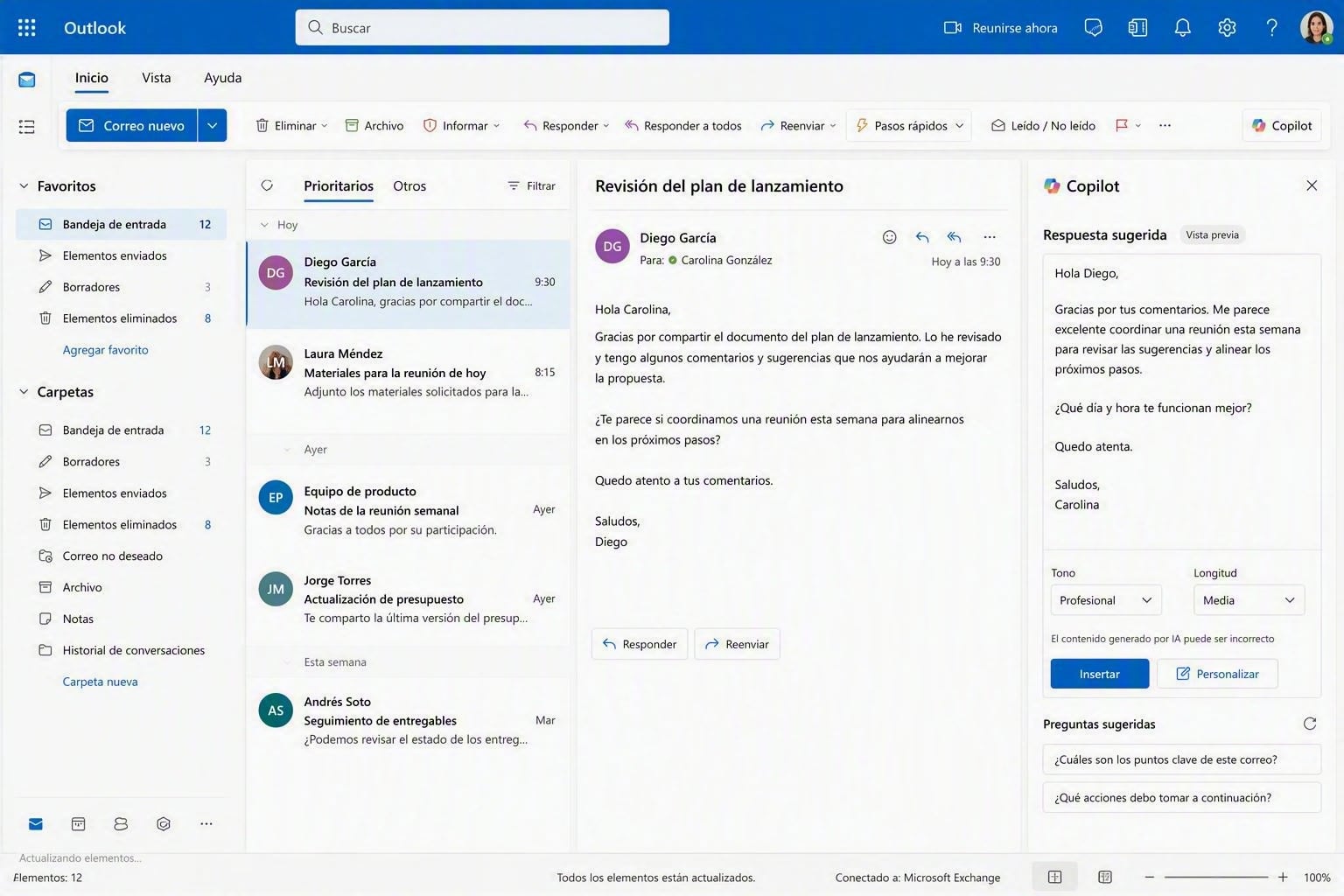Open the Longitud dropdown set to Media
Viewport: 1344px width, 896px height.
click(1249, 600)
